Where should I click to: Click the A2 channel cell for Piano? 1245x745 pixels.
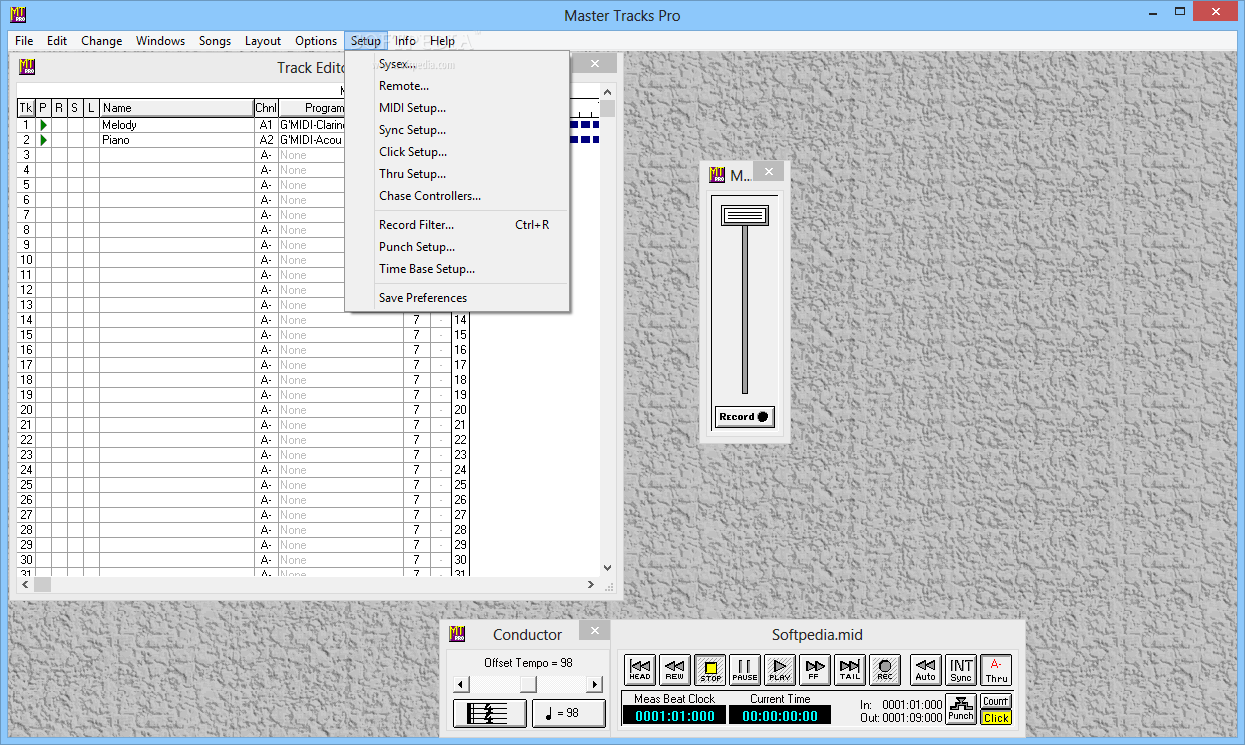(266, 140)
